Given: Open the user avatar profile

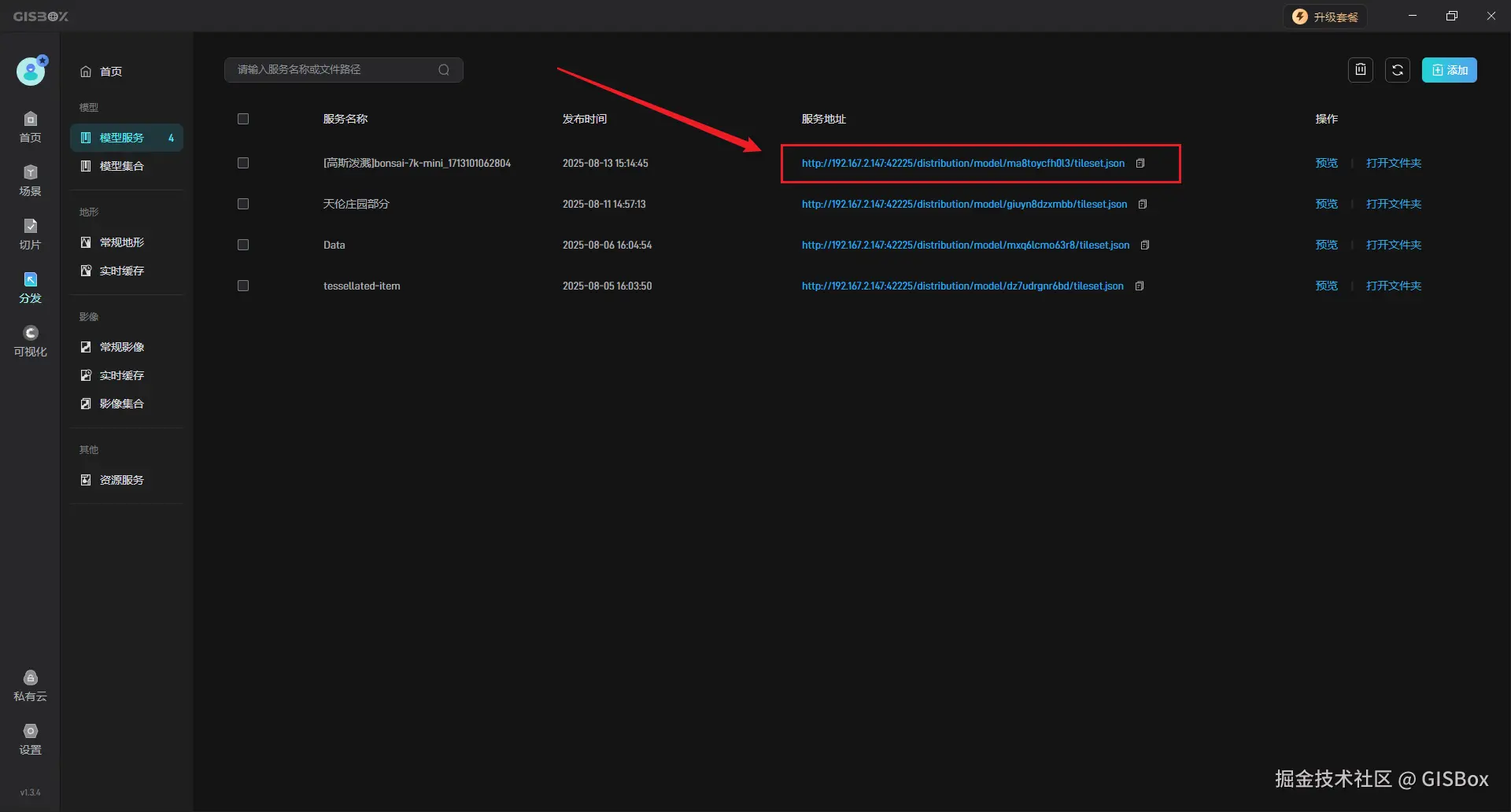Looking at the screenshot, I should tap(31, 72).
